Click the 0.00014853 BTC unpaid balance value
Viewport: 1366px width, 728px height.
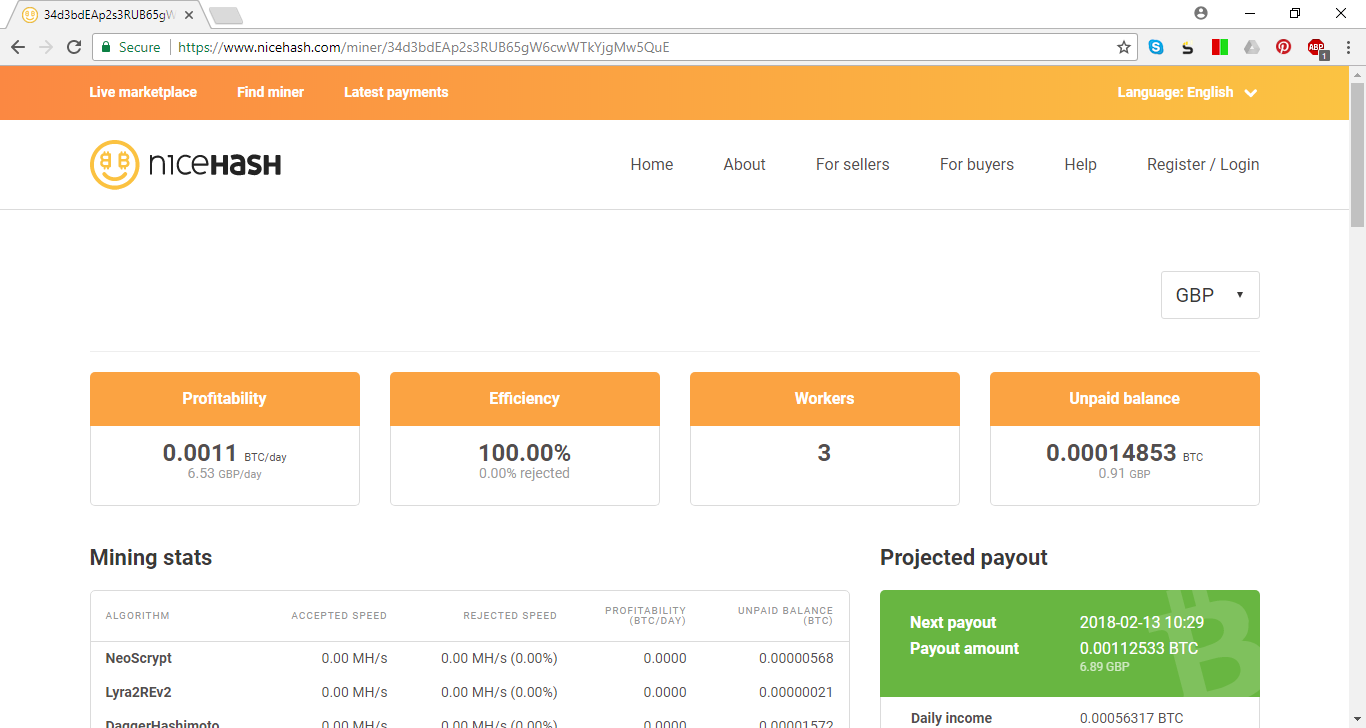(1125, 454)
